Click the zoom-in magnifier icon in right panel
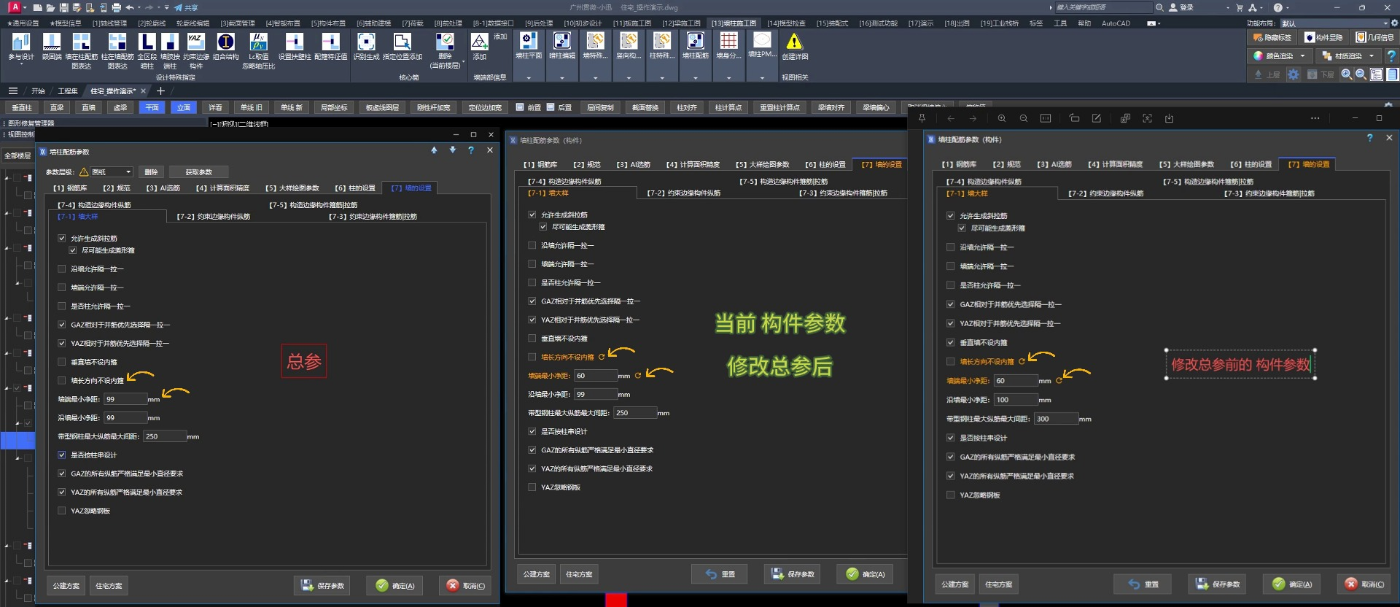This screenshot has height=607, width=1400. [x=1347, y=74]
